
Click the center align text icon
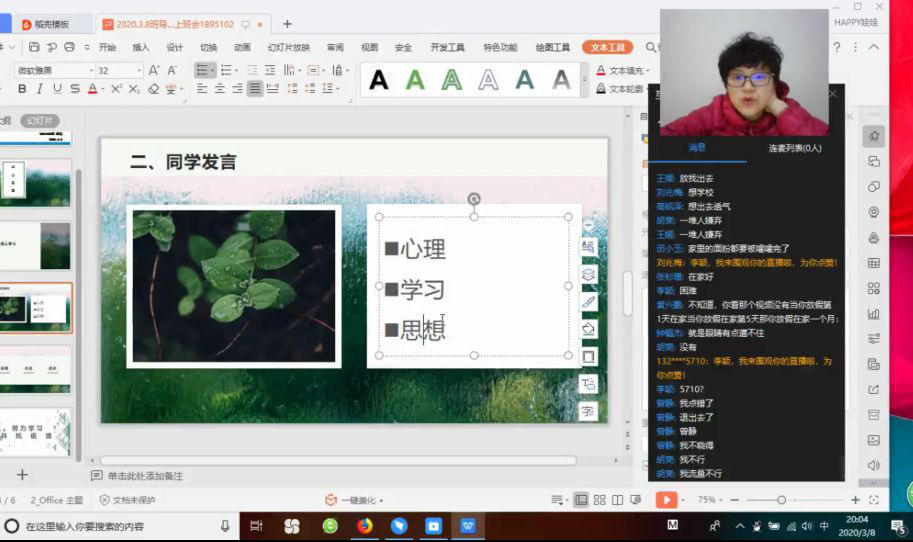(219, 89)
